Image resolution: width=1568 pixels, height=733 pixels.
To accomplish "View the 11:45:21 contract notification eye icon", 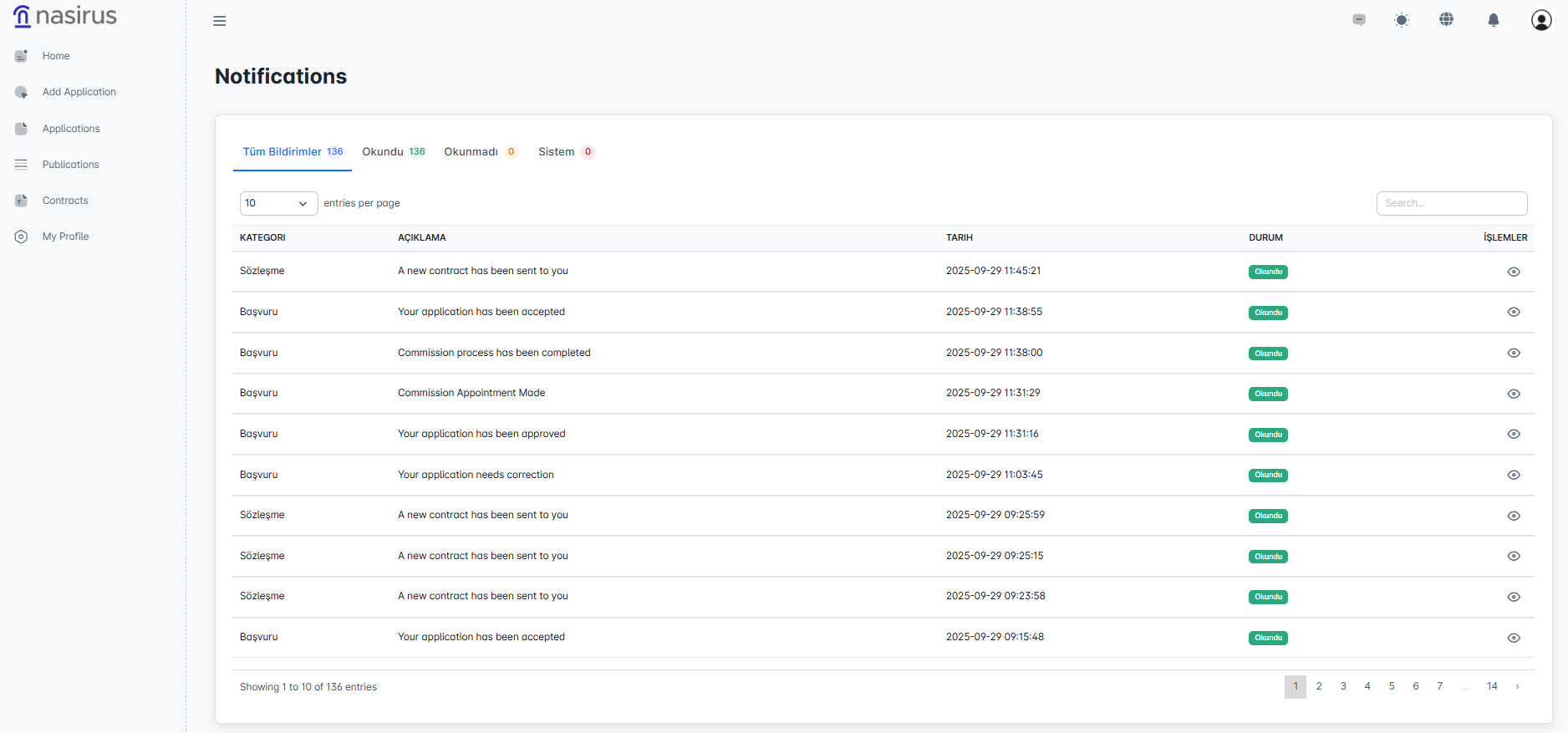I will [x=1513, y=272].
